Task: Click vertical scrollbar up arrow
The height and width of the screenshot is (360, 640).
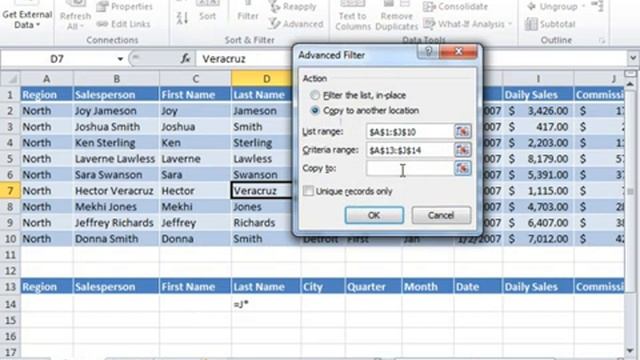Action: (x=630, y=84)
